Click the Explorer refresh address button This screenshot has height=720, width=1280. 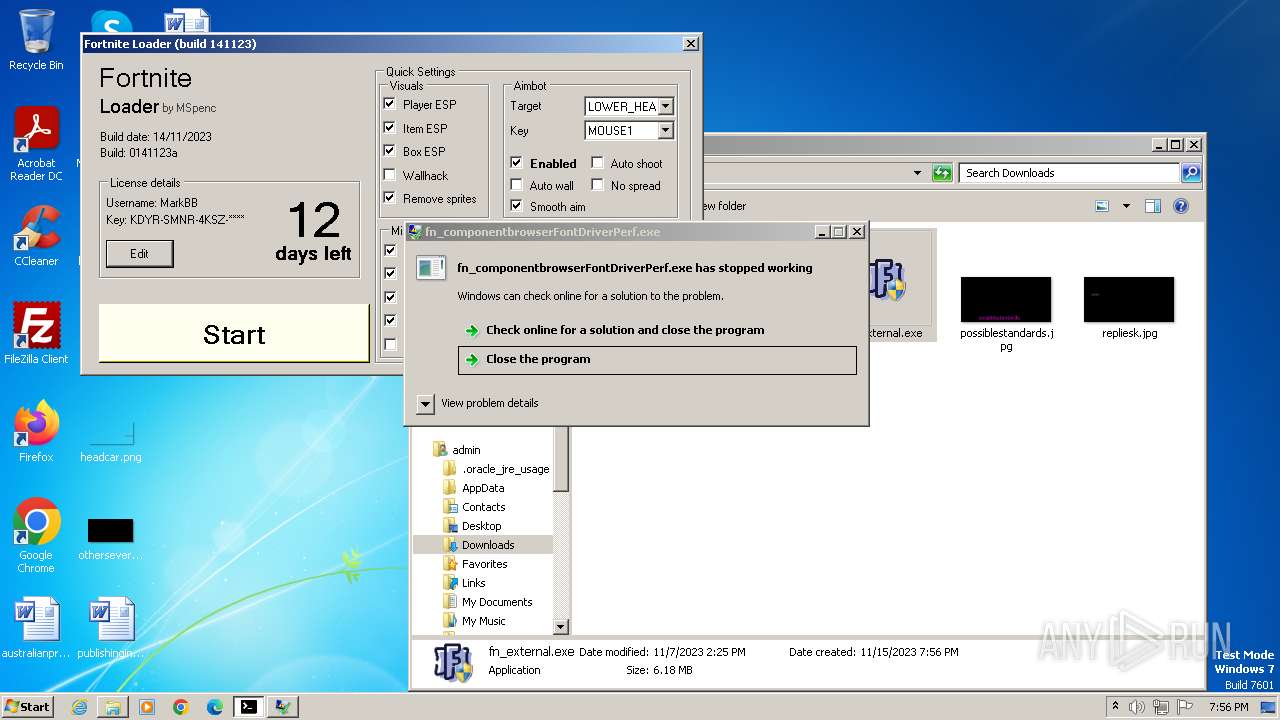(942, 173)
